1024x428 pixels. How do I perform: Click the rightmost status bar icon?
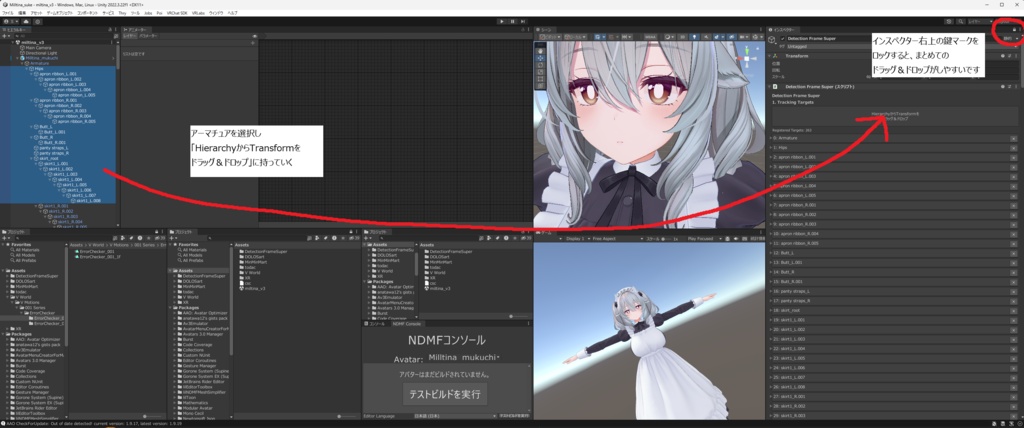1020,423
